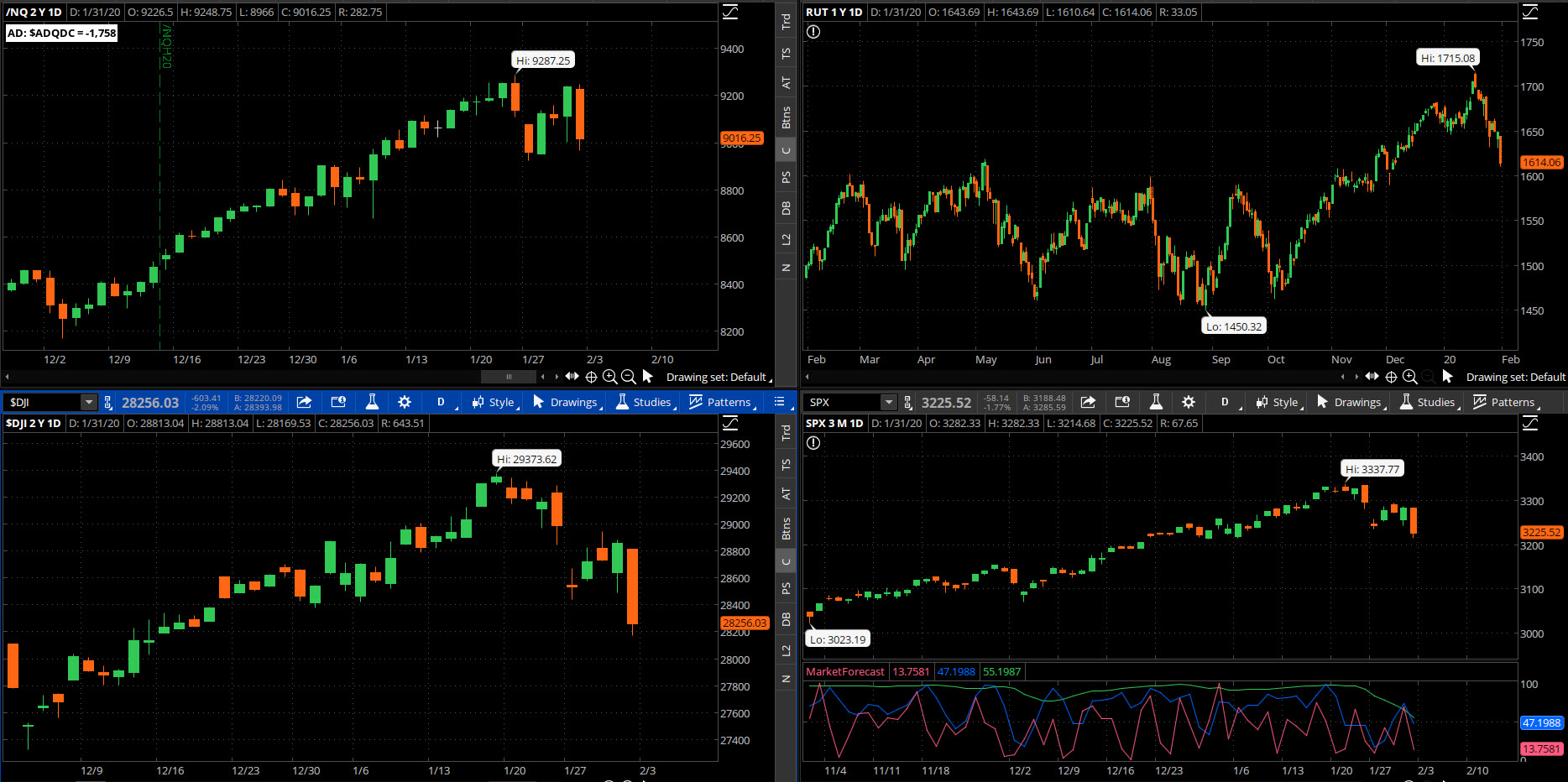Toggle the Trd sidebar tab on $DJI chart
1568x782 pixels.
(786, 433)
